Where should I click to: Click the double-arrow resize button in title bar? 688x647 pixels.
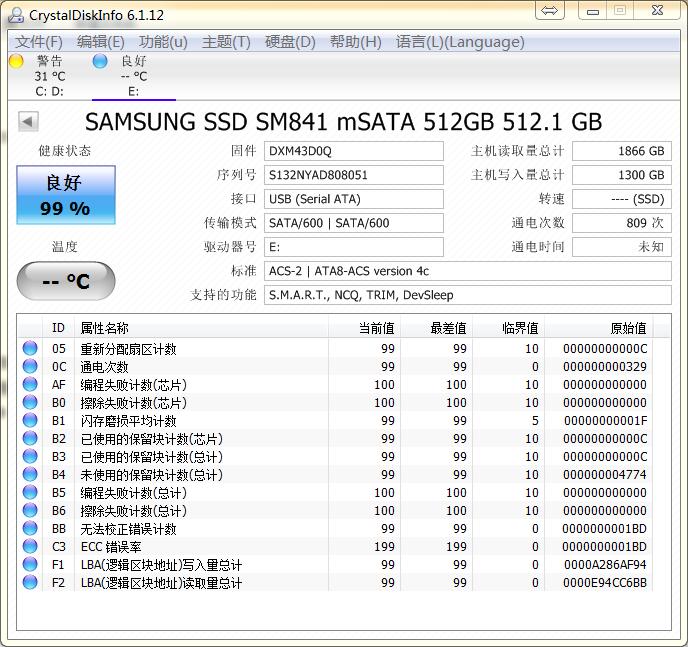click(550, 11)
